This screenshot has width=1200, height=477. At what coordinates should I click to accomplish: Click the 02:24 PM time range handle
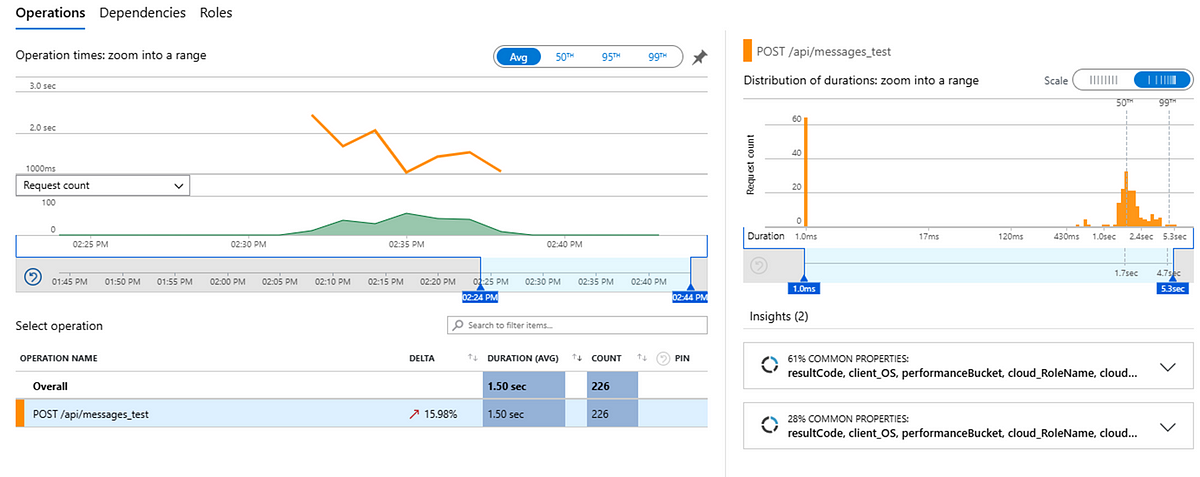(x=479, y=296)
